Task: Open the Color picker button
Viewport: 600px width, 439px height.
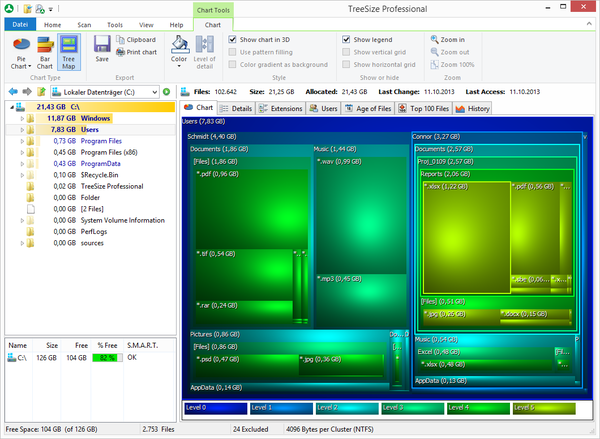Action: tap(179, 51)
